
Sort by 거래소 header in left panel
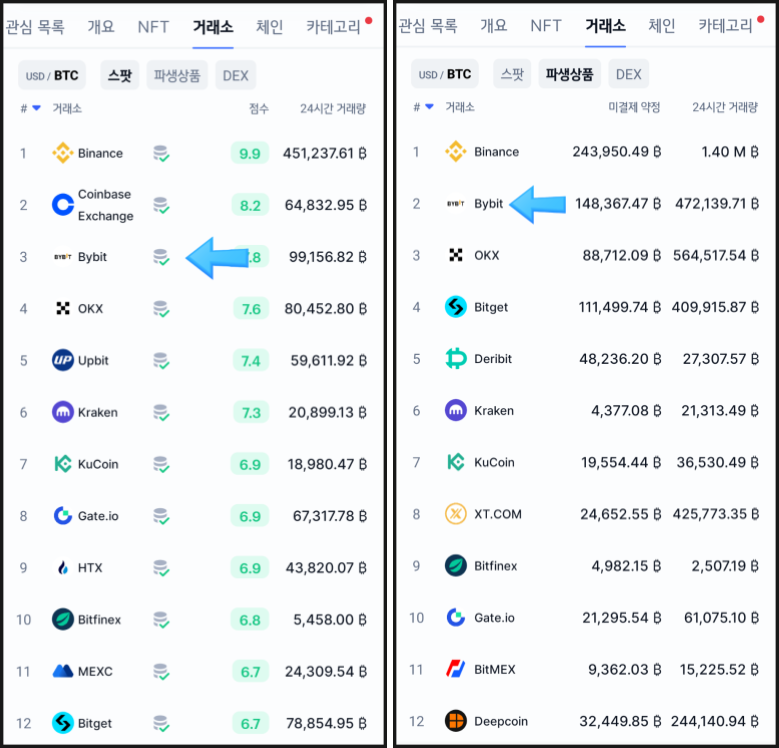[67, 108]
